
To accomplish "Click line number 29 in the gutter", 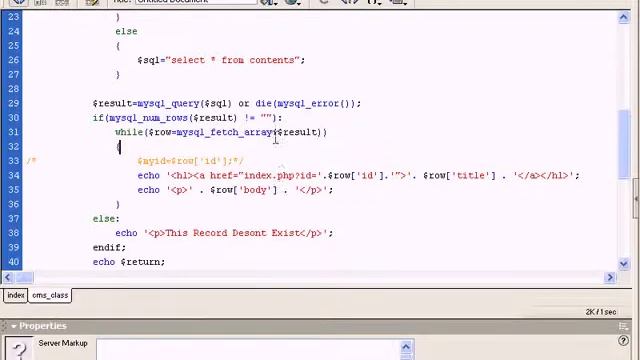I will click(x=13, y=103).
